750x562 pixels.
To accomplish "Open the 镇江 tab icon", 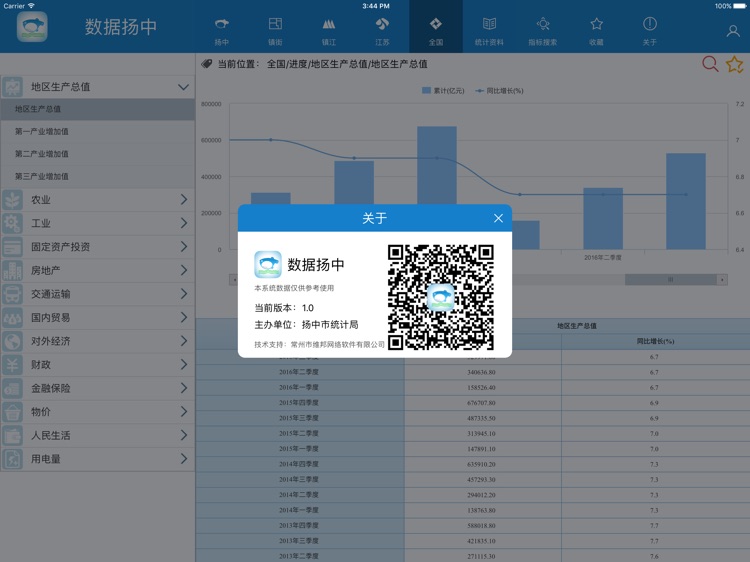I will point(329,24).
